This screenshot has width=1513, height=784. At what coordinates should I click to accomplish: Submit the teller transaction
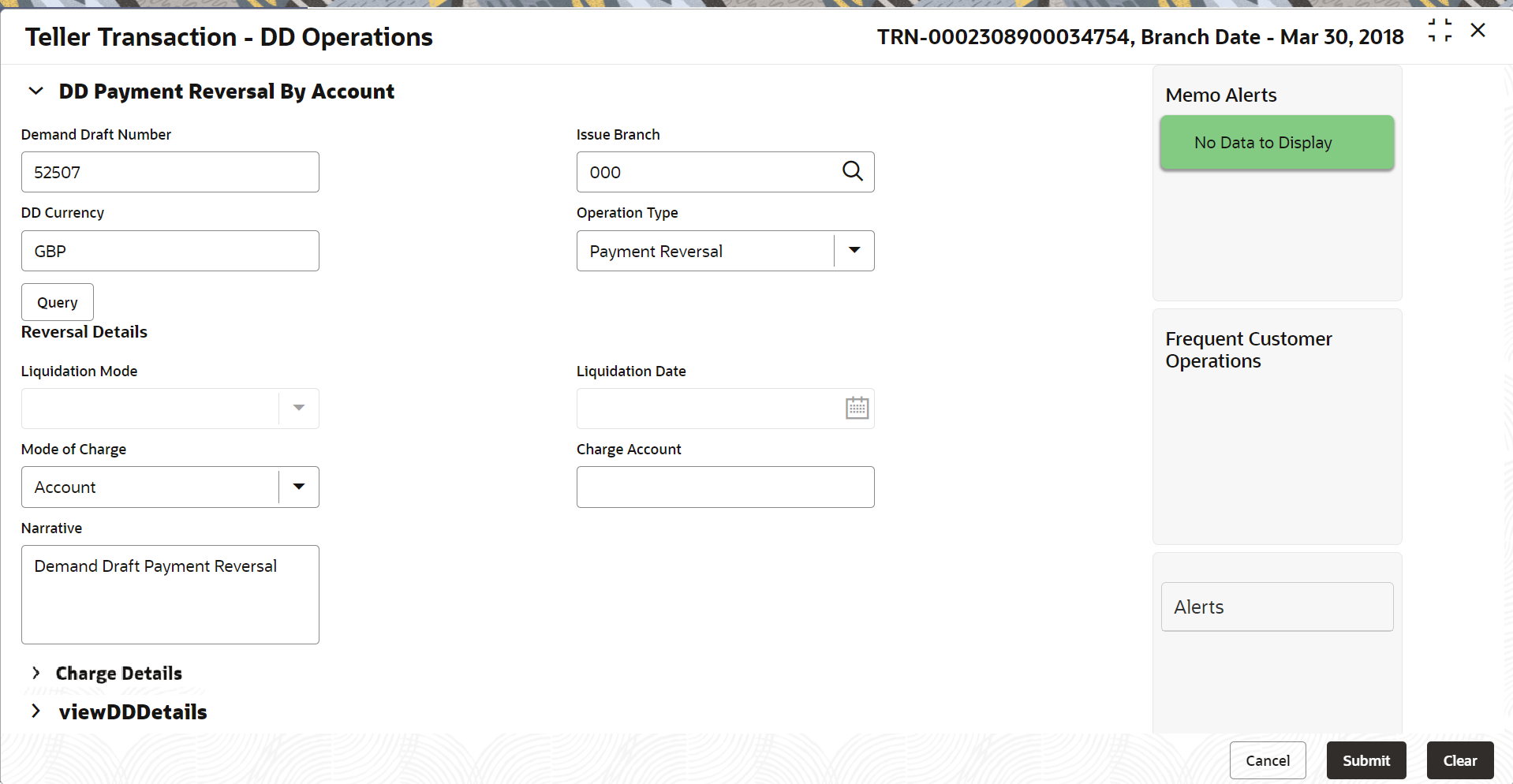tap(1365, 760)
